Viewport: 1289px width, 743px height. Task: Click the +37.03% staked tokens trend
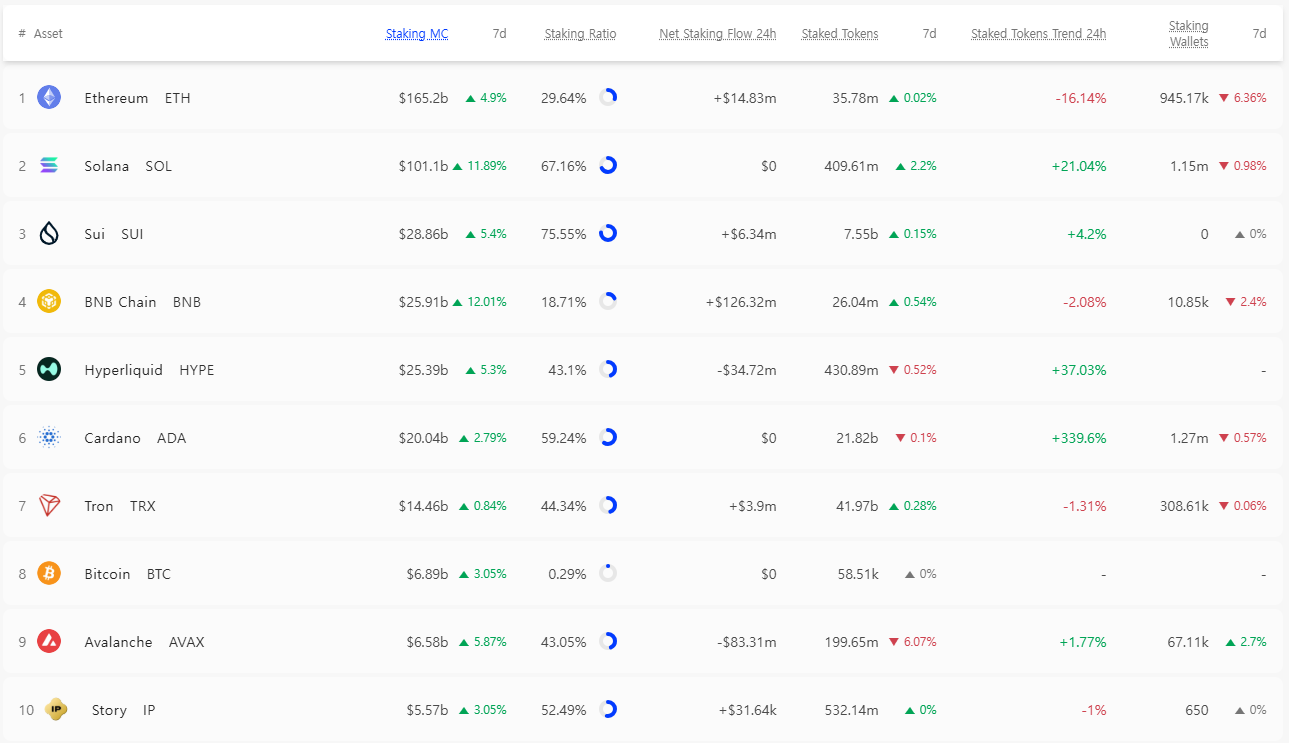[x=1079, y=370]
